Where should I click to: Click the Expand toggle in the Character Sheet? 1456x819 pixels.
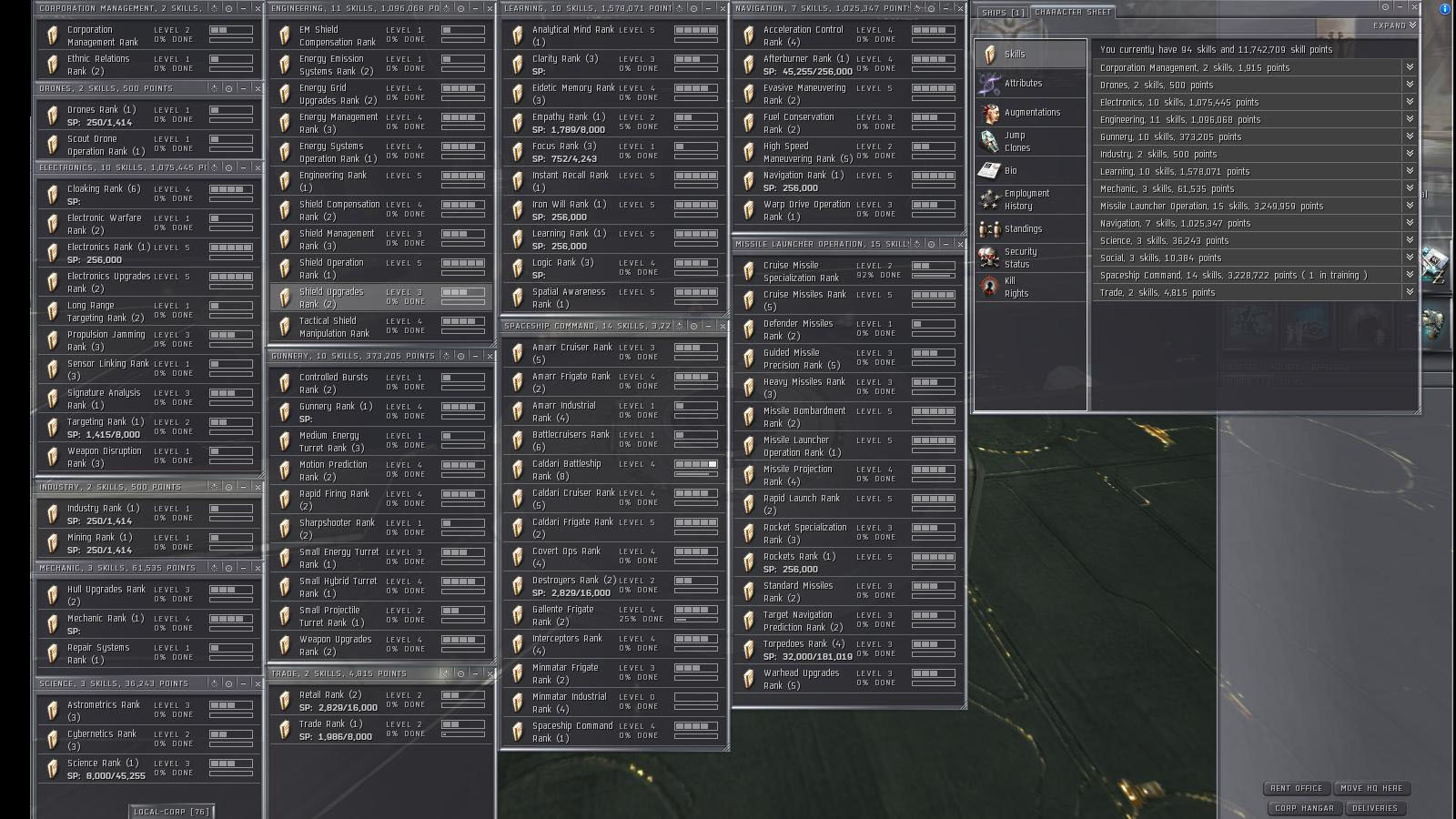click(1395, 25)
